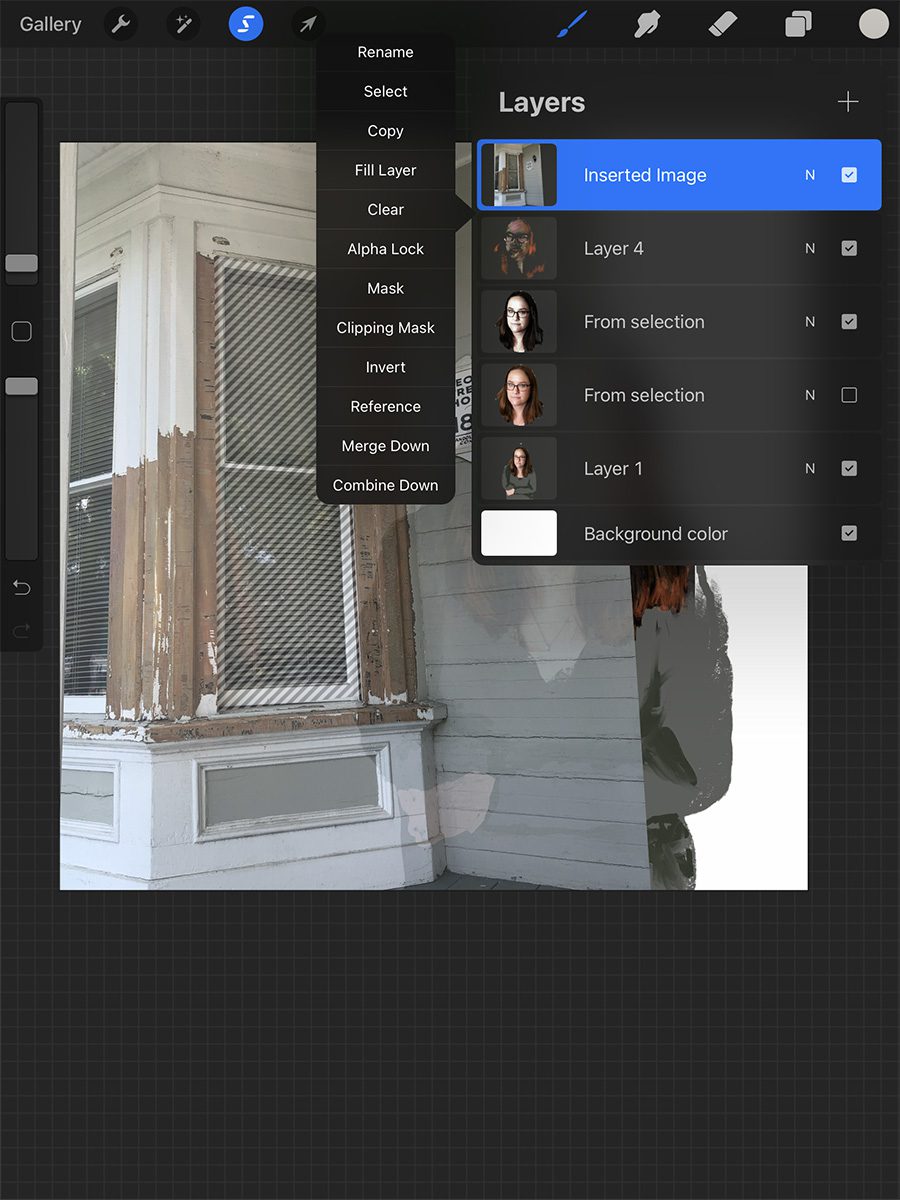Screen dimensions: 900x1200
Task: Hide the Layer 4 layer
Action: pyautogui.click(x=849, y=248)
